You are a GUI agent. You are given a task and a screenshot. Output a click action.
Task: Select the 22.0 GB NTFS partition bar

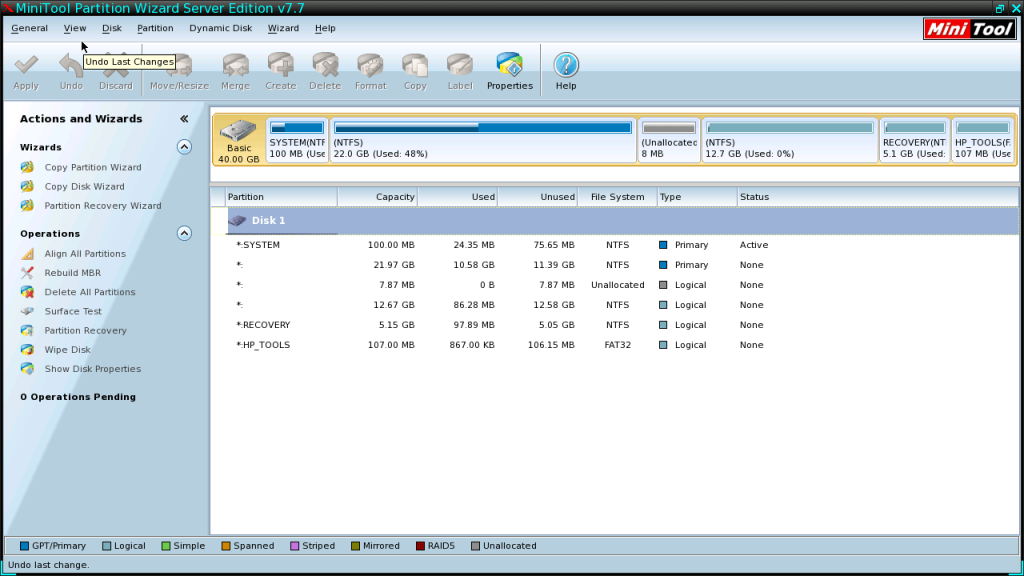point(483,140)
